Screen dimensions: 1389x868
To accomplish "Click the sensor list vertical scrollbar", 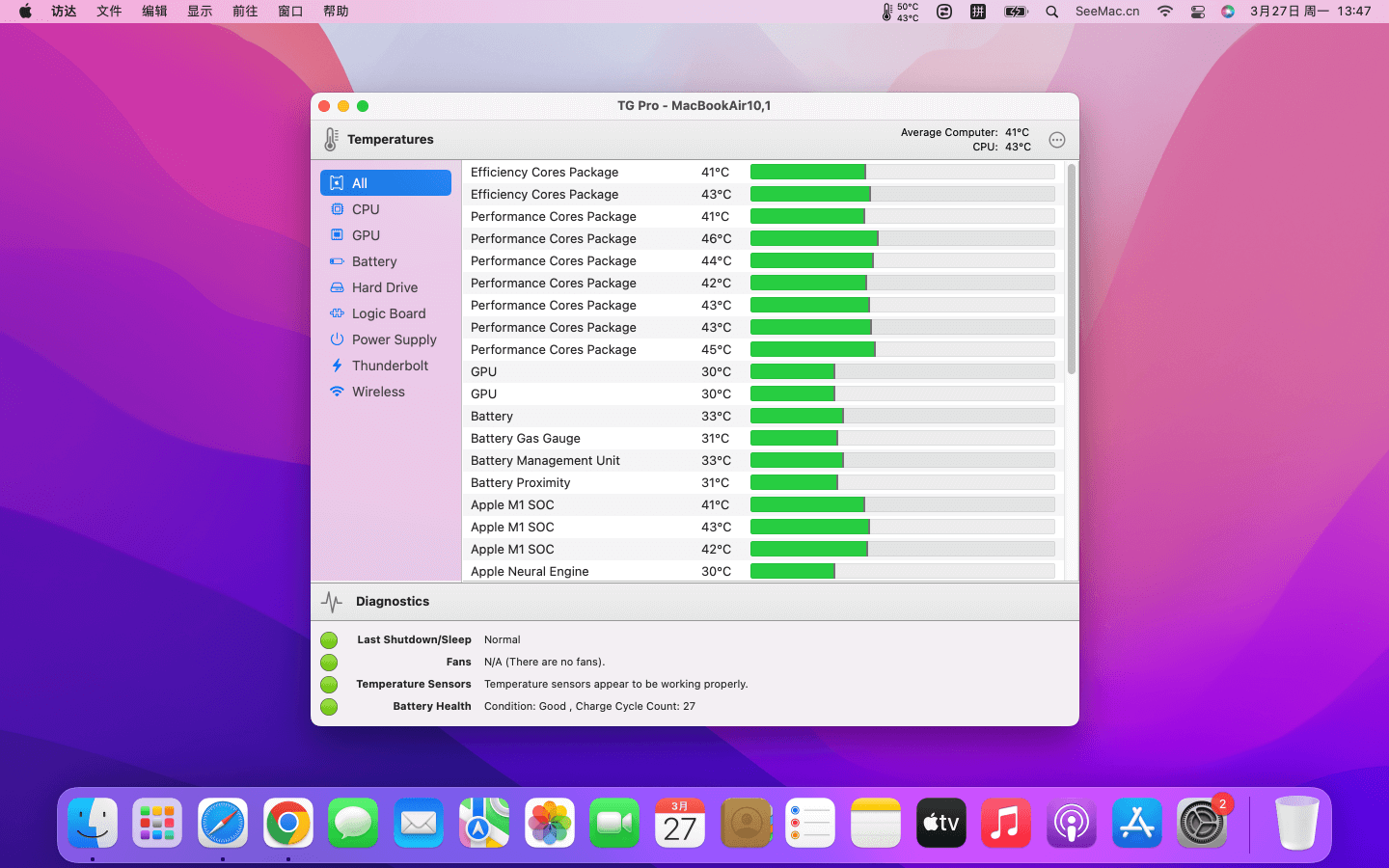I will [1072, 269].
